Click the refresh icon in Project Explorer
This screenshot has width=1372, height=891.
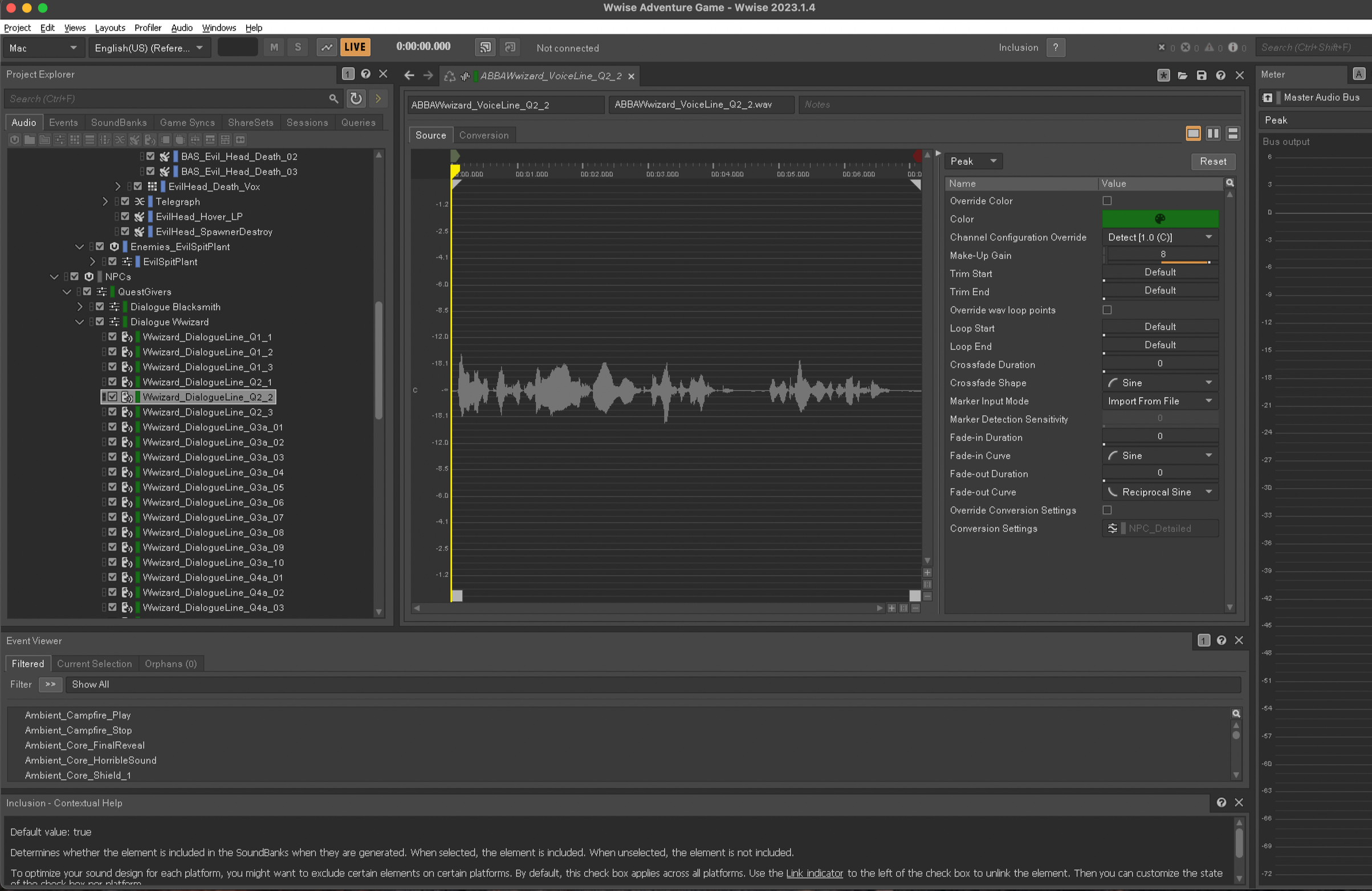click(356, 99)
